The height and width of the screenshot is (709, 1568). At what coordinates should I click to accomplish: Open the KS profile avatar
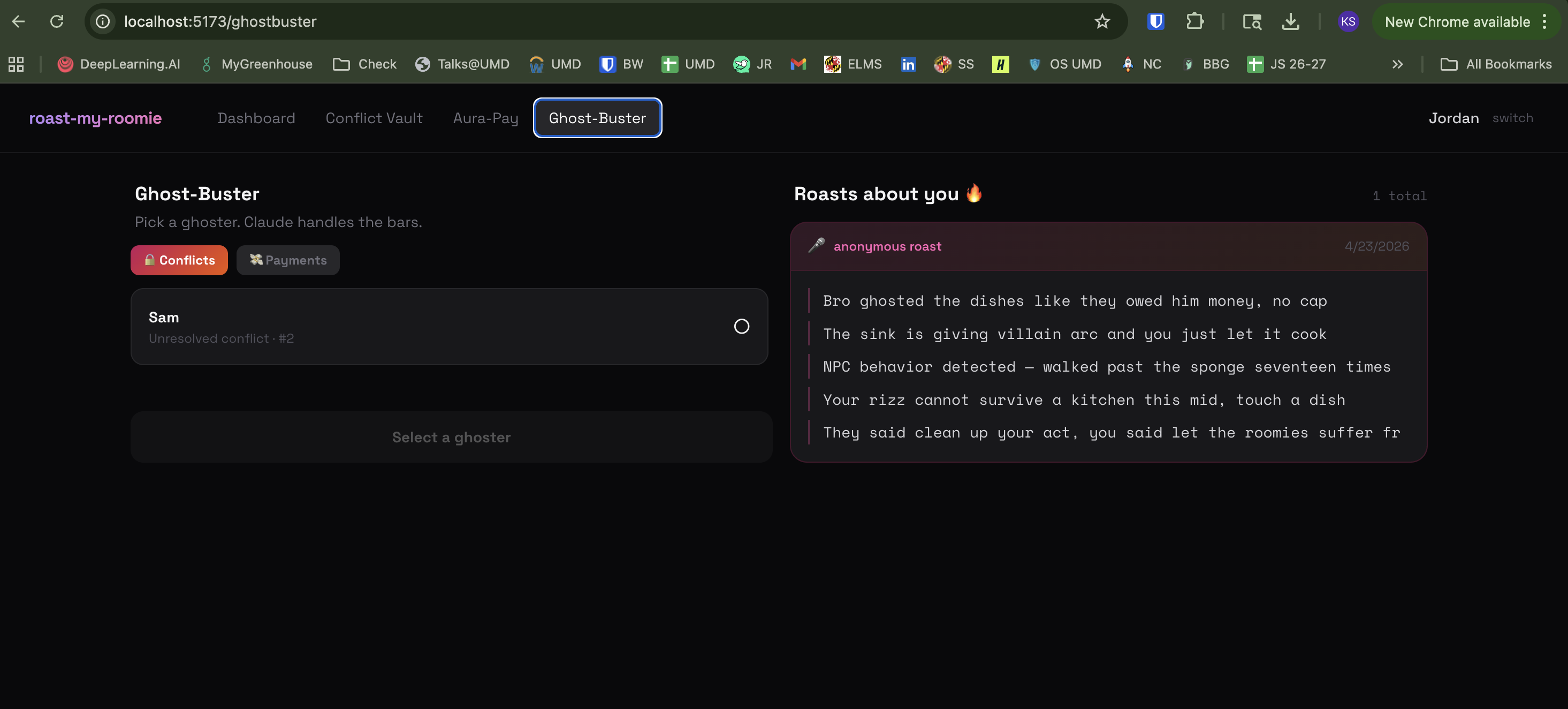pyautogui.click(x=1348, y=22)
